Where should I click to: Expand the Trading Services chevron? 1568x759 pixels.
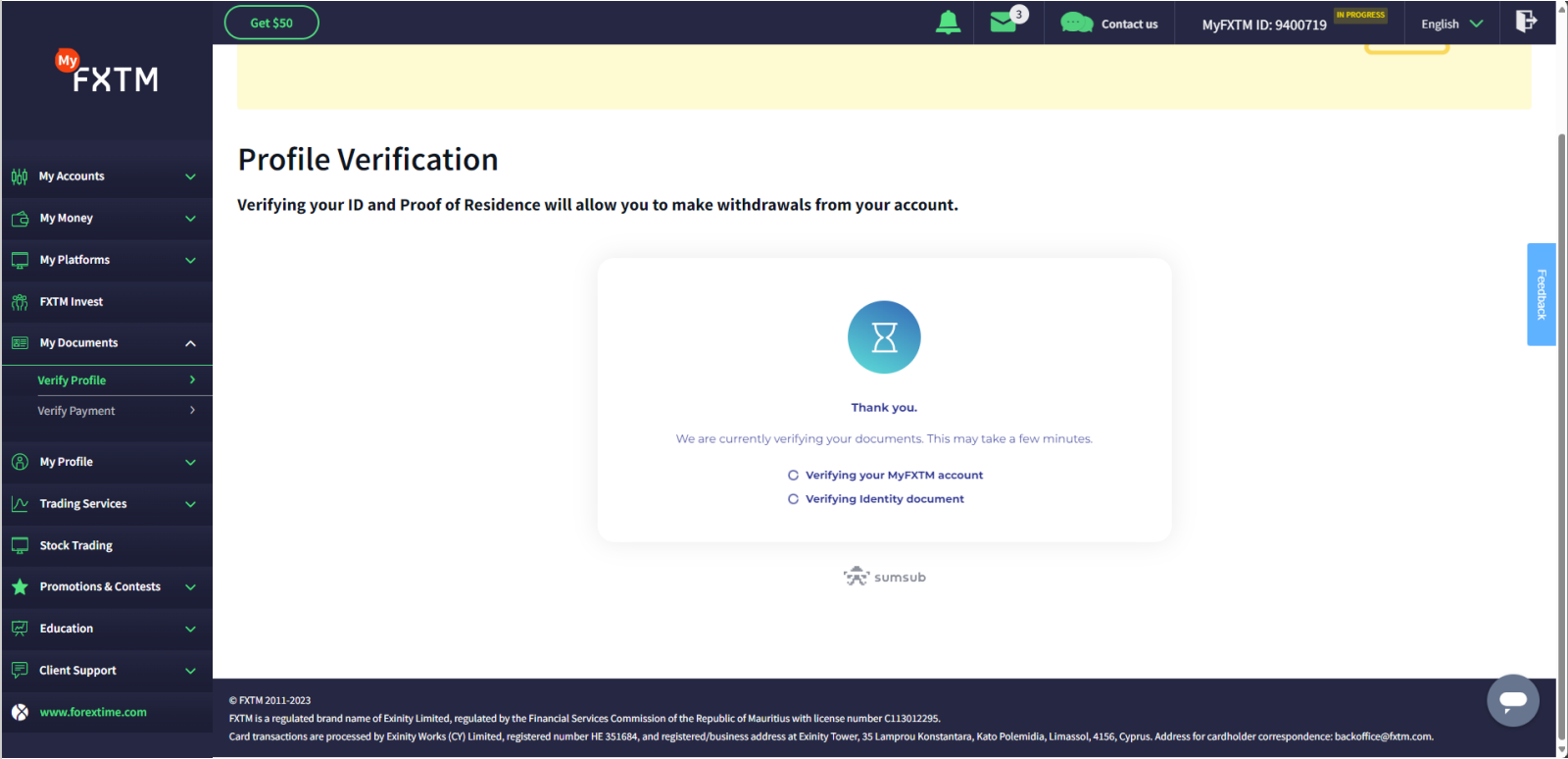[x=191, y=504]
